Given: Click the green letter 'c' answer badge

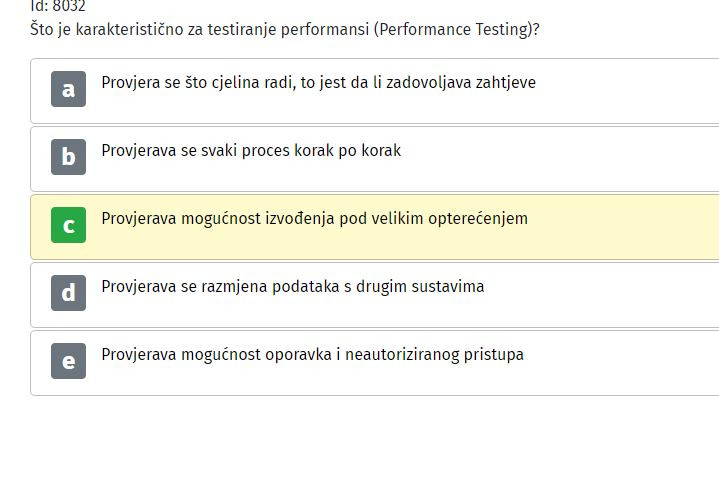Looking at the screenshot, I should [x=68, y=225].
